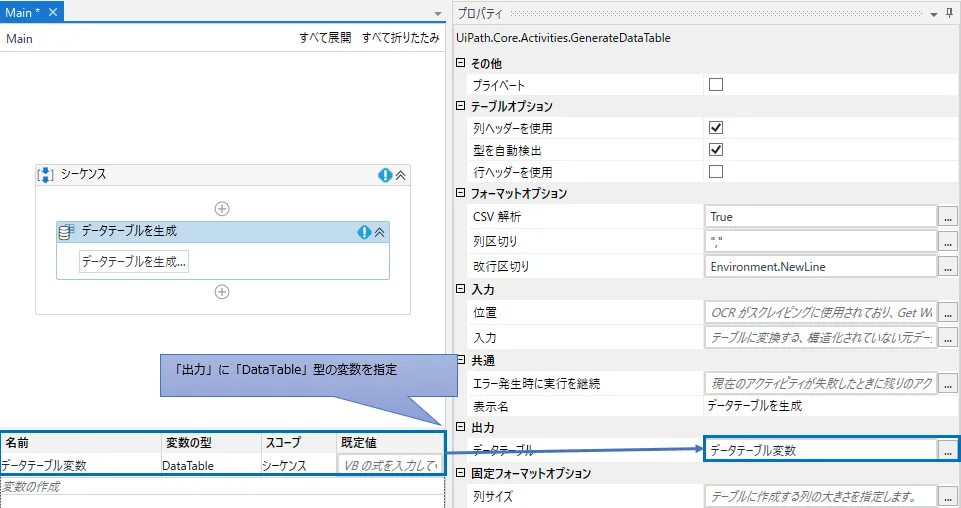The height and width of the screenshot is (508, 961).
Task: Click the 位置 input field
Action: [821, 313]
